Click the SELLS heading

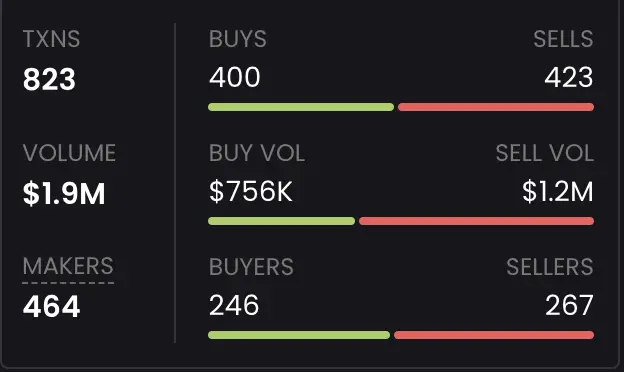563,39
